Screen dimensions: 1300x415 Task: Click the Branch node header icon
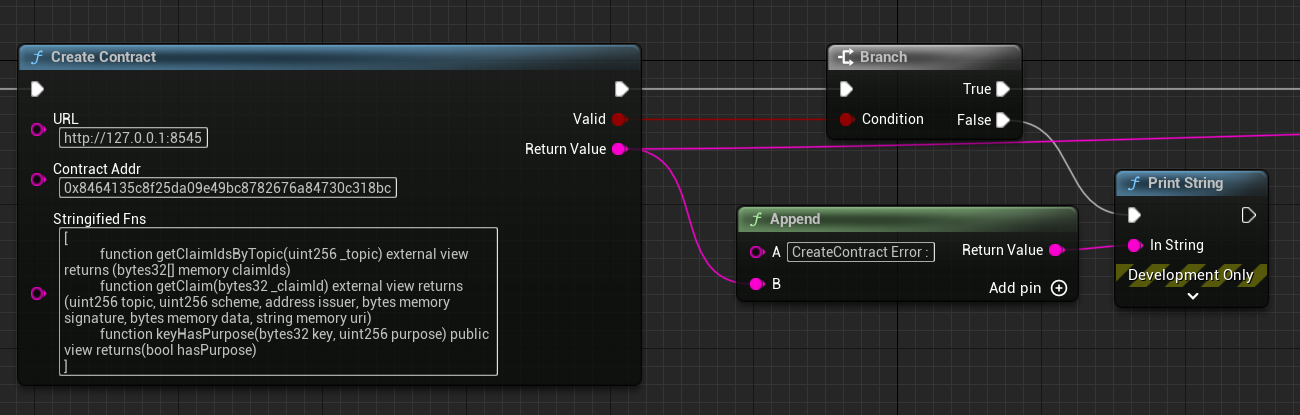[845, 58]
